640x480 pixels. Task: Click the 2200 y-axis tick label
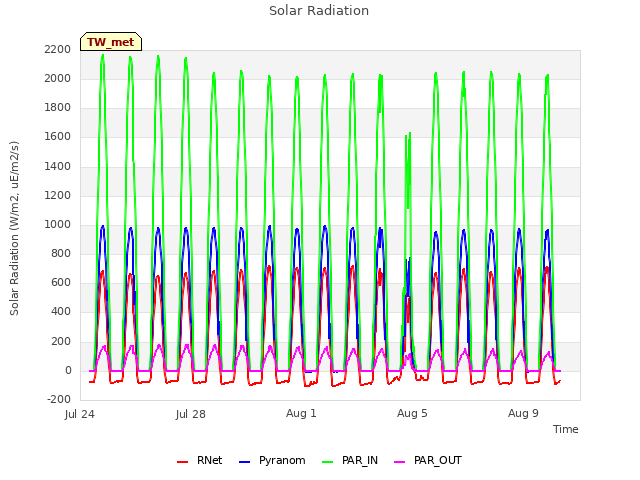click(58, 49)
